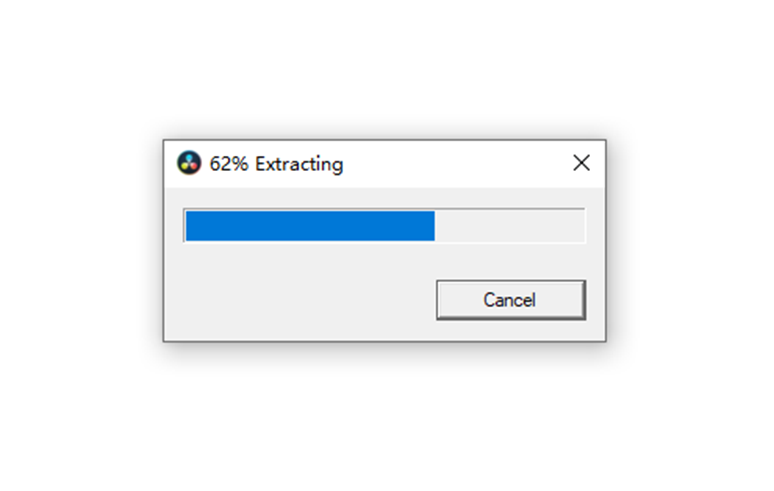Click the DaVinci Resolve icon in title bar
774x491 pixels.
click(x=189, y=163)
